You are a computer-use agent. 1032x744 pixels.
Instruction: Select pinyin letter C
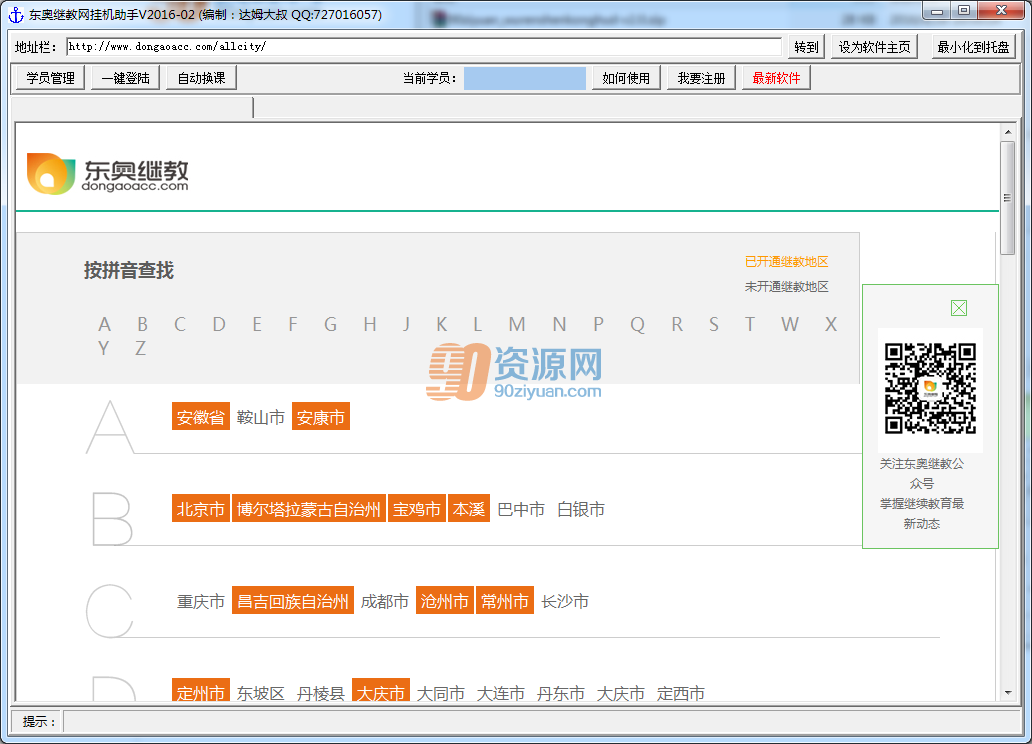point(180,324)
